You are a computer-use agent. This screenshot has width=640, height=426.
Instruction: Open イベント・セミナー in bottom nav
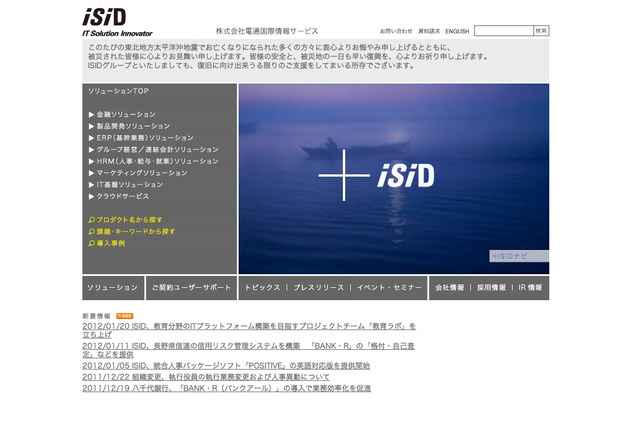click(x=389, y=288)
